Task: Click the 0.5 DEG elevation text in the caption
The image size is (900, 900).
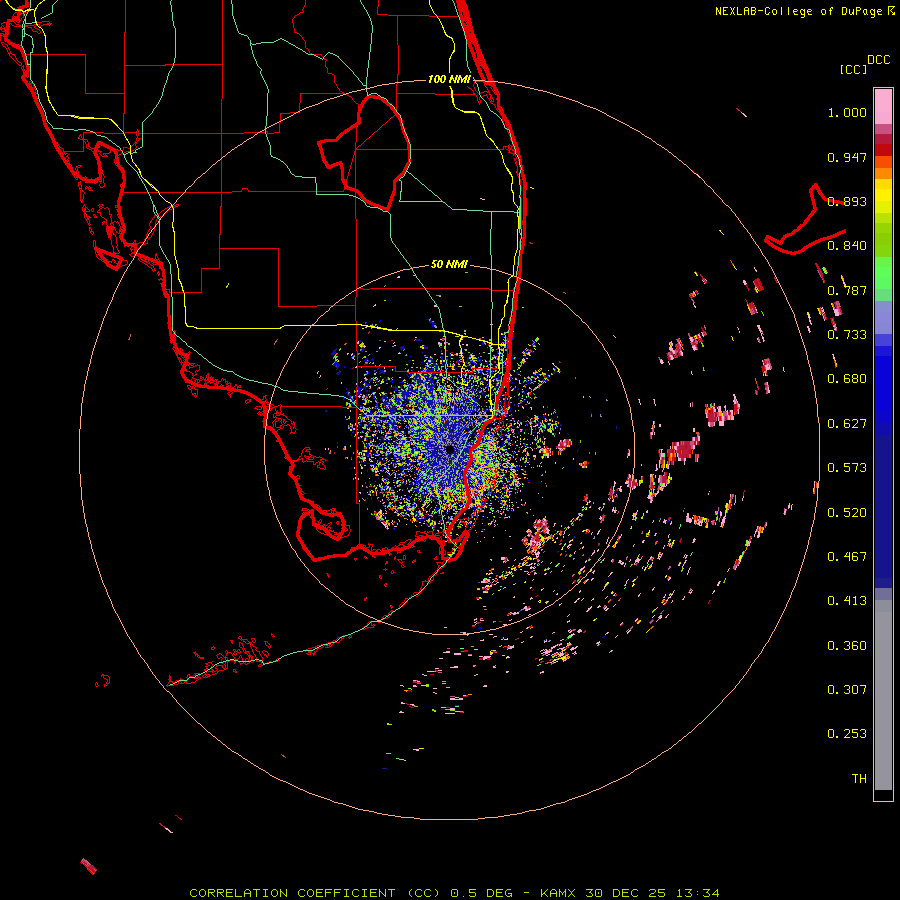Action: click(481, 893)
